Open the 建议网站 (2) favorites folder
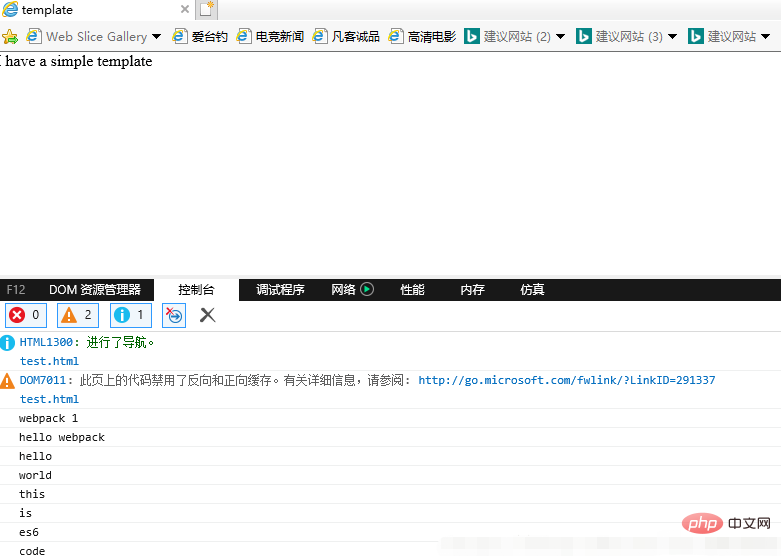The width and height of the screenshot is (781, 556). click(x=517, y=36)
